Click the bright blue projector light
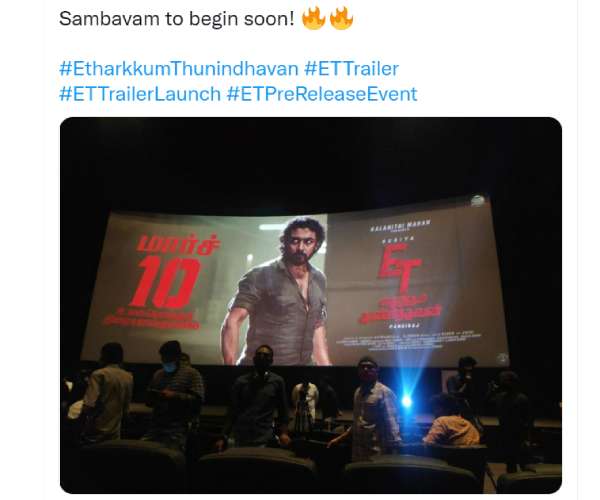The width and height of the screenshot is (600, 500). pos(406,401)
